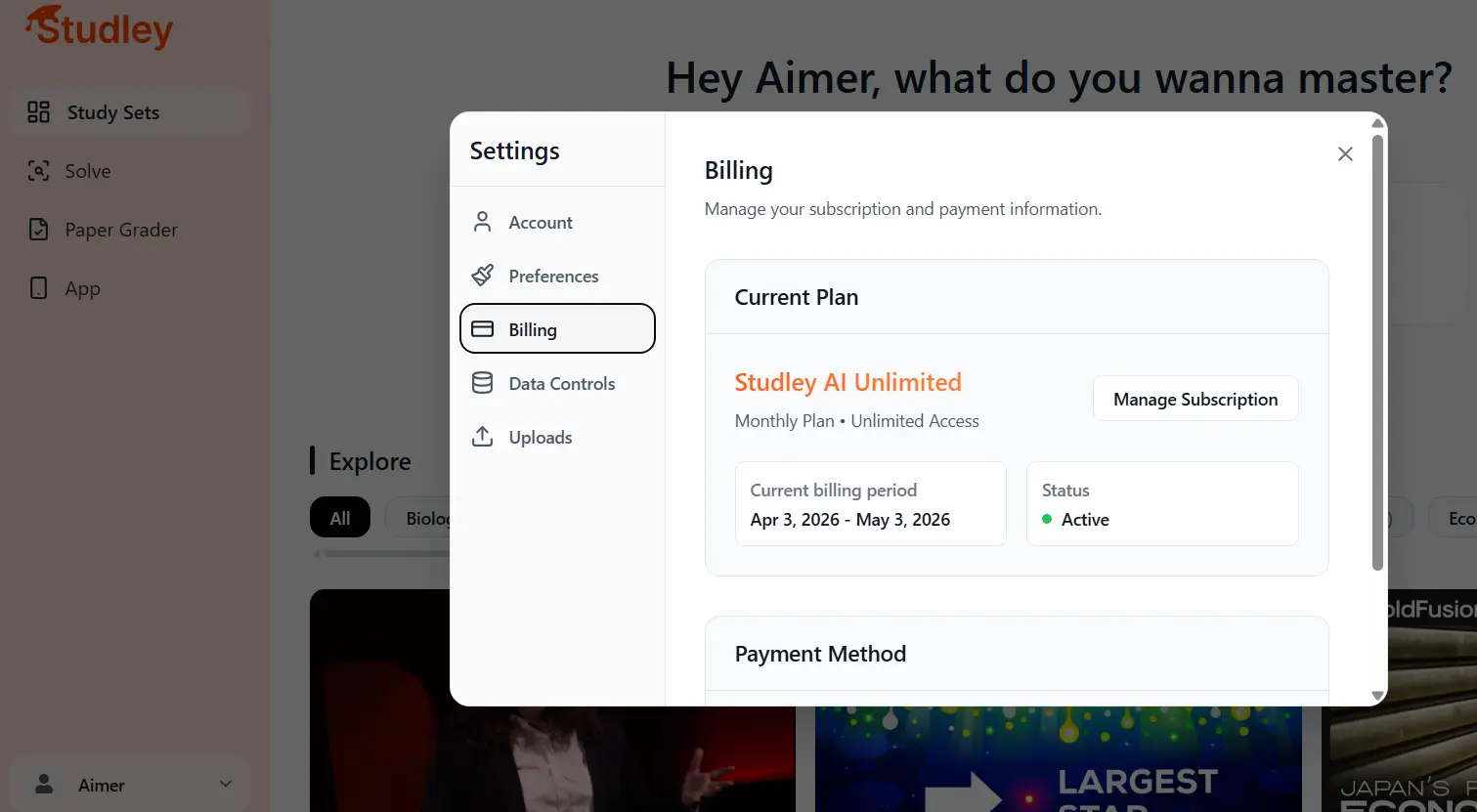Click the scroll-down arrow of dialog scrollbar
This screenshot has width=1477, height=812.
click(x=1378, y=696)
